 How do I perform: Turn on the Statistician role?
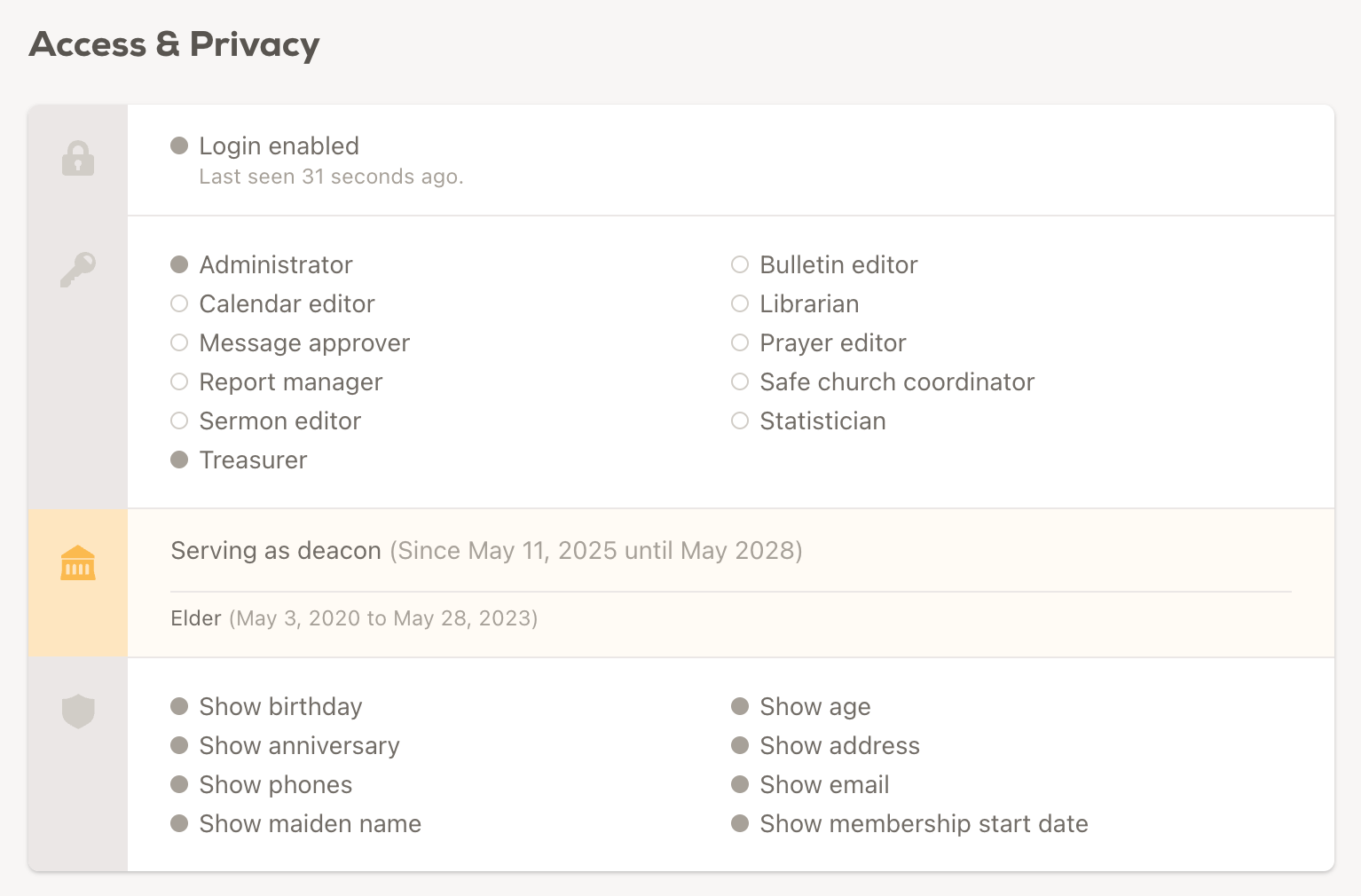(x=740, y=420)
